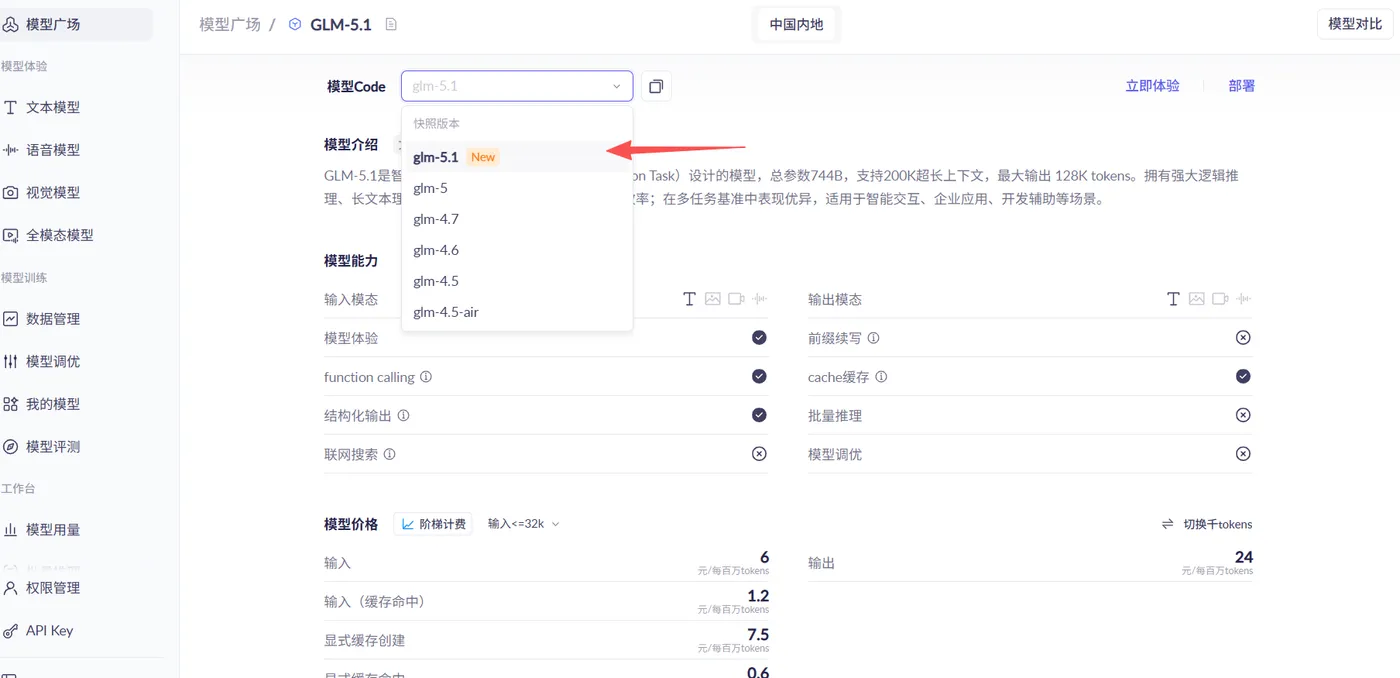
Task: Click the info icon next to 结构化输出
Action: click(404, 415)
